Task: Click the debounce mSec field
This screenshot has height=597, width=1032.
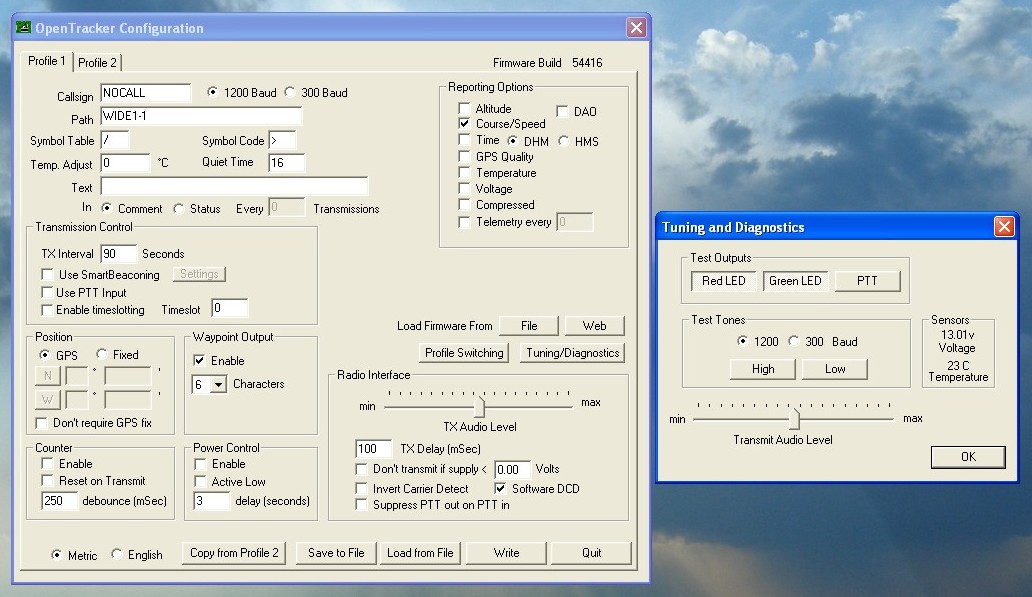Action: pyautogui.click(x=59, y=501)
